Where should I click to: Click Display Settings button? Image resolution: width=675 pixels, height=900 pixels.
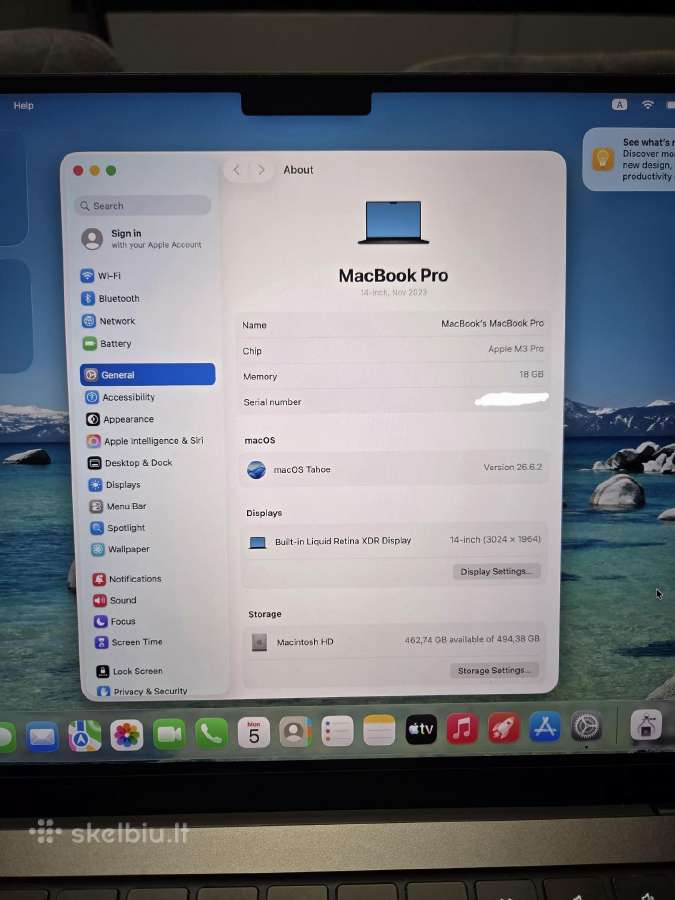tap(496, 571)
